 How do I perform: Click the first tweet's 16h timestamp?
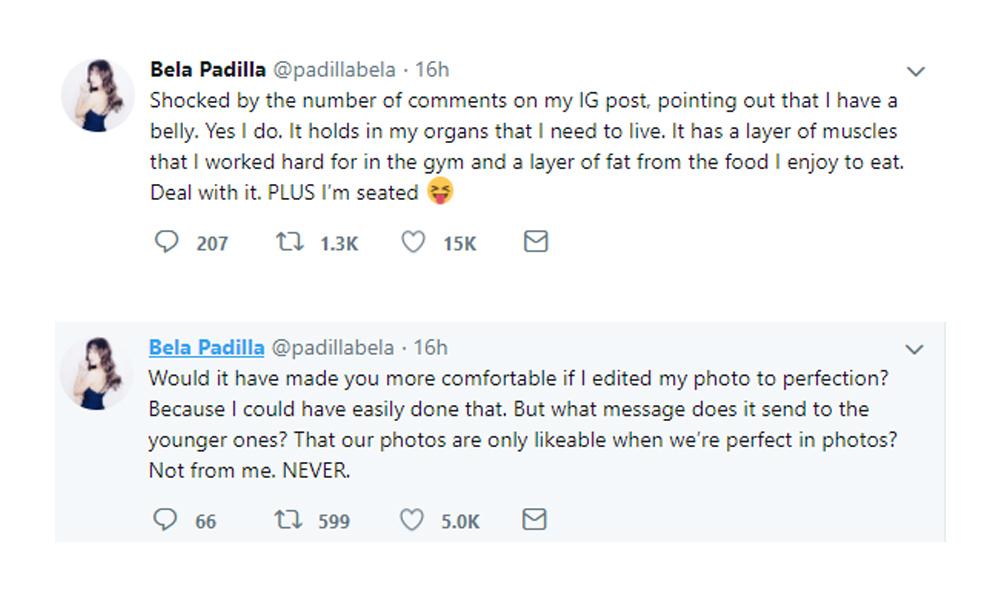tap(432, 70)
